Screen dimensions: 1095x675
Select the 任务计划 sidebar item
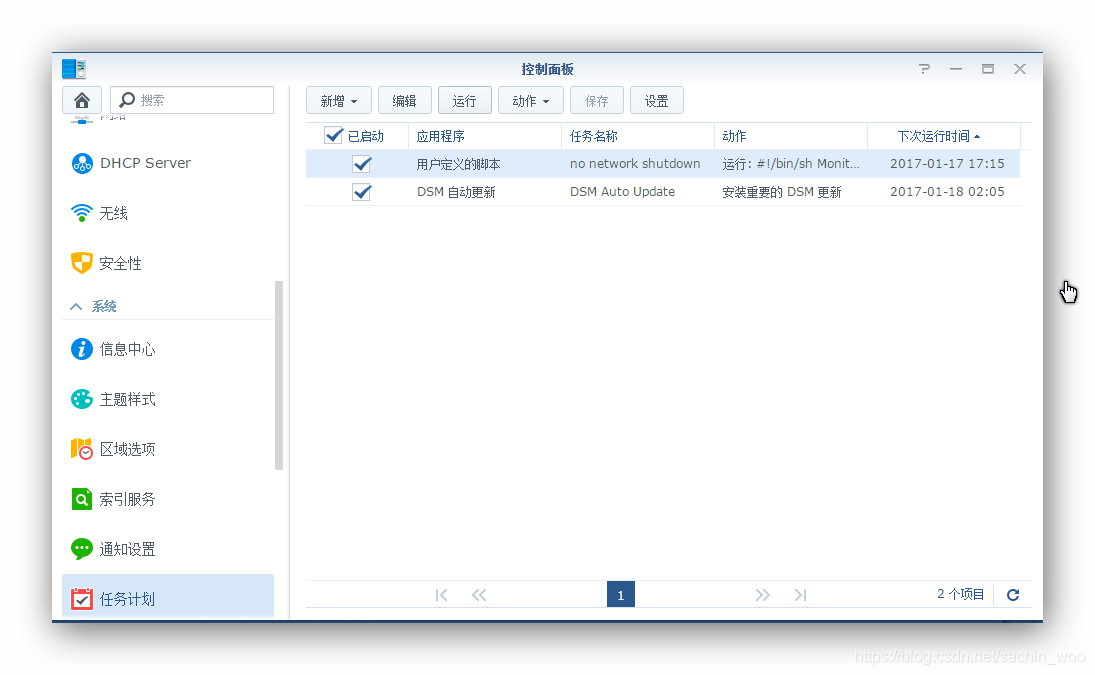click(x=168, y=597)
